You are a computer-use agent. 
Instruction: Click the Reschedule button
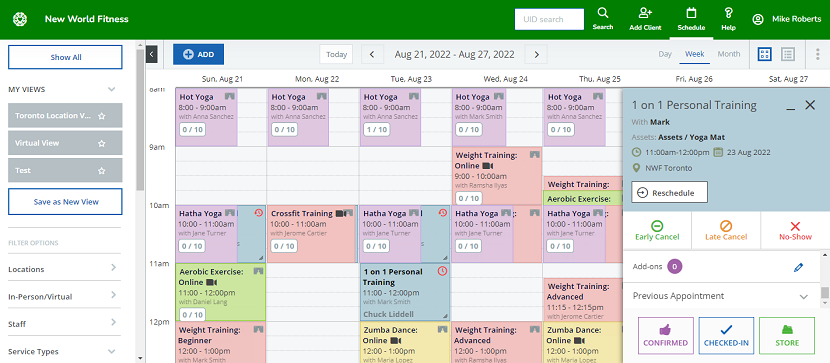[670, 193]
